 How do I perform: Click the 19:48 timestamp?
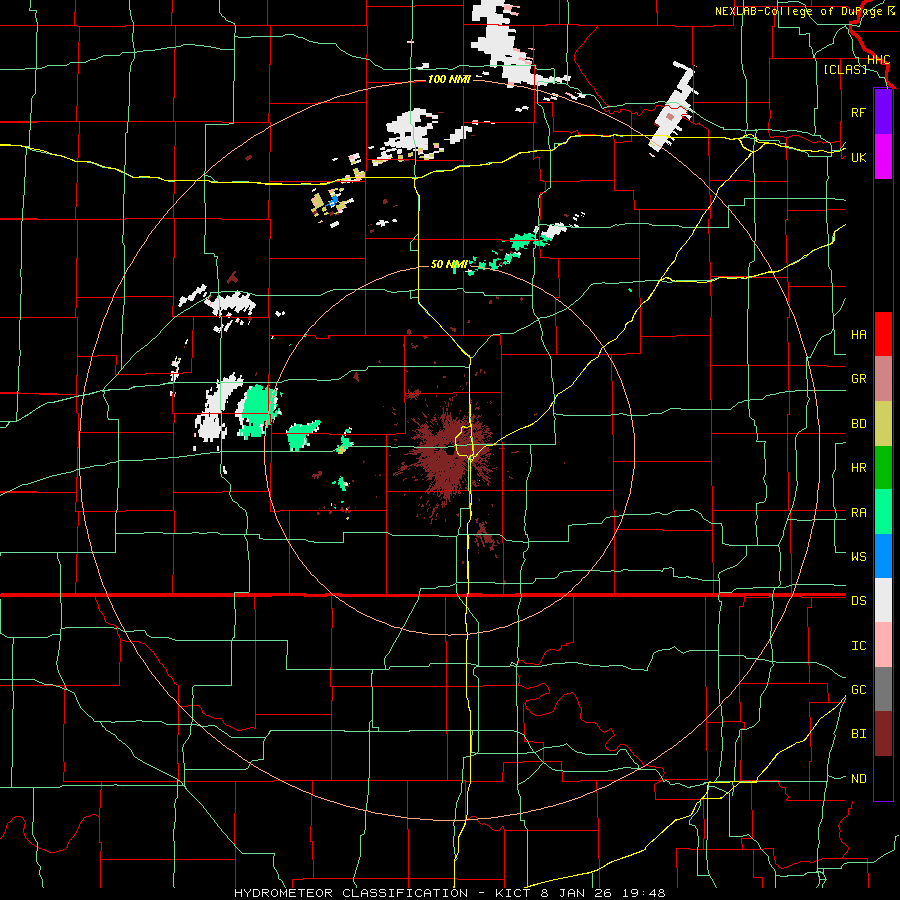tap(646, 893)
